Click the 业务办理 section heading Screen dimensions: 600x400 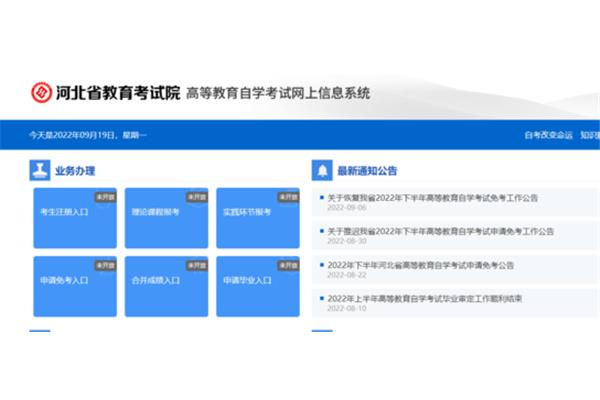pos(75,171)
